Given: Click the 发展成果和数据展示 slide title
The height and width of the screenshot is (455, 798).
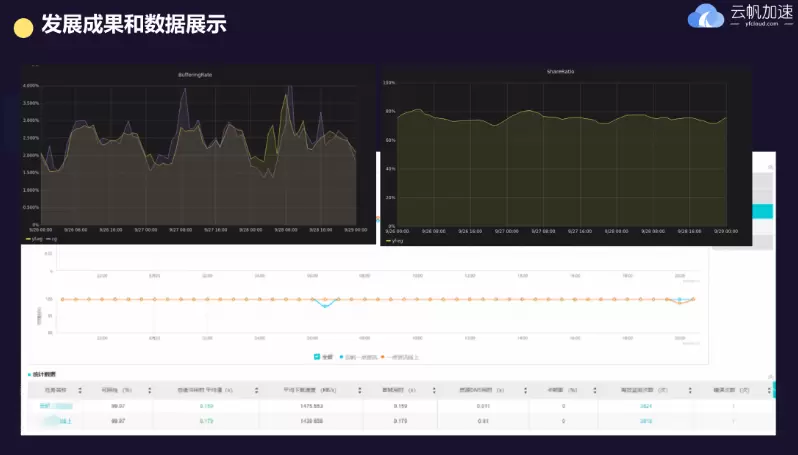Looking at the screenshot, I should pyautogui.click(x=133, y=24).
